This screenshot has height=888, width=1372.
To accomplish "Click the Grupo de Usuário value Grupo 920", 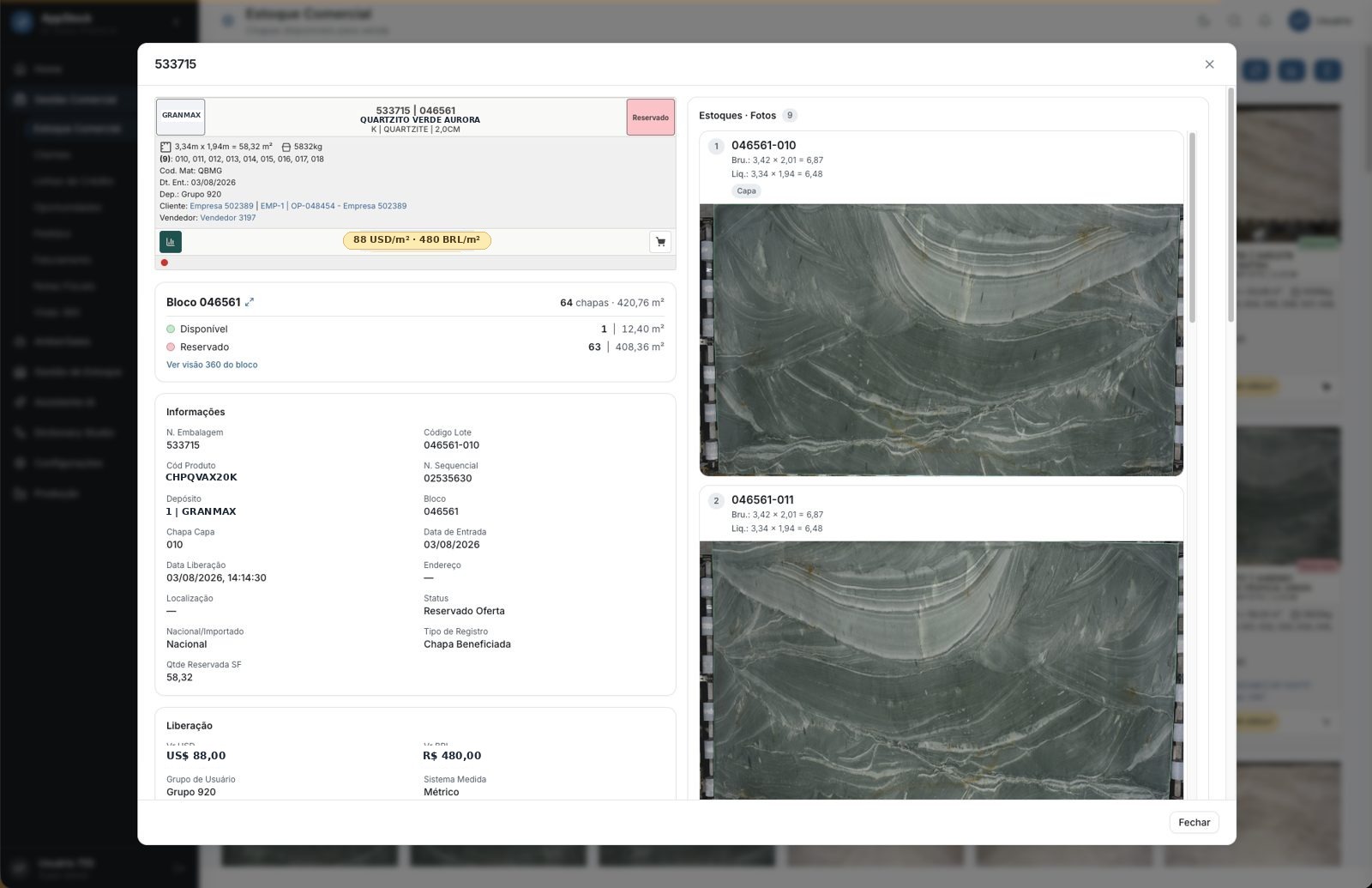I will [x=191, y=792].
